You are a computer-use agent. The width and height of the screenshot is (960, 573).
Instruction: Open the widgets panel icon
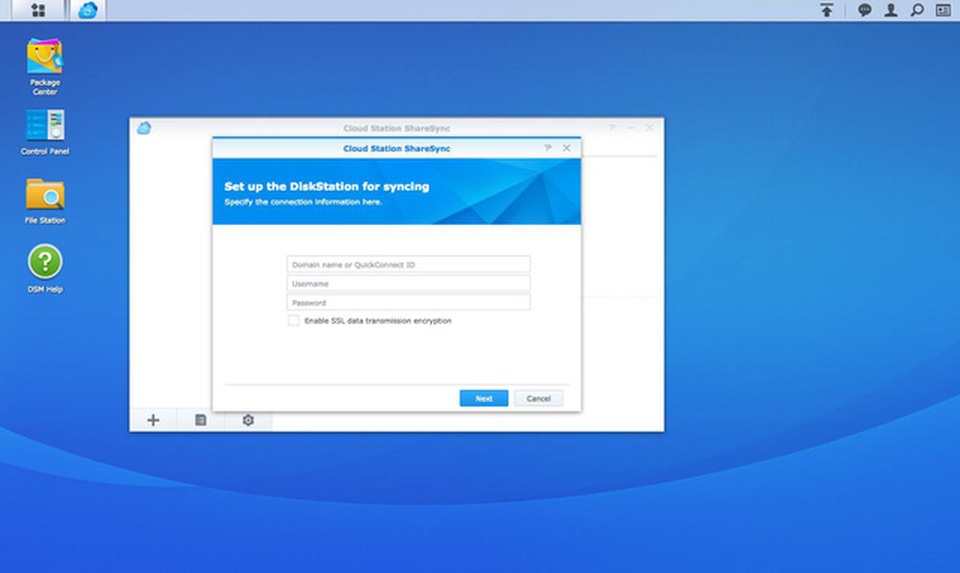coord(943,10)
